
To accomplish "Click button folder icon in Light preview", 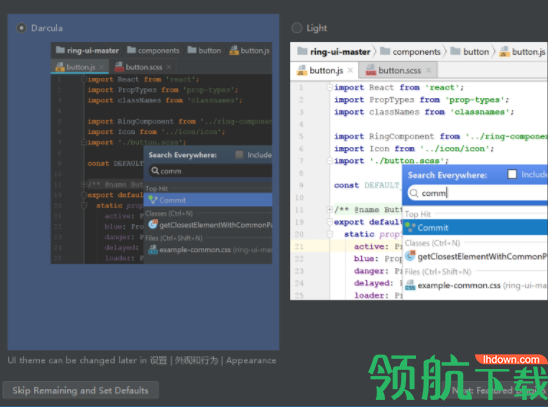I will coord(455,51).
